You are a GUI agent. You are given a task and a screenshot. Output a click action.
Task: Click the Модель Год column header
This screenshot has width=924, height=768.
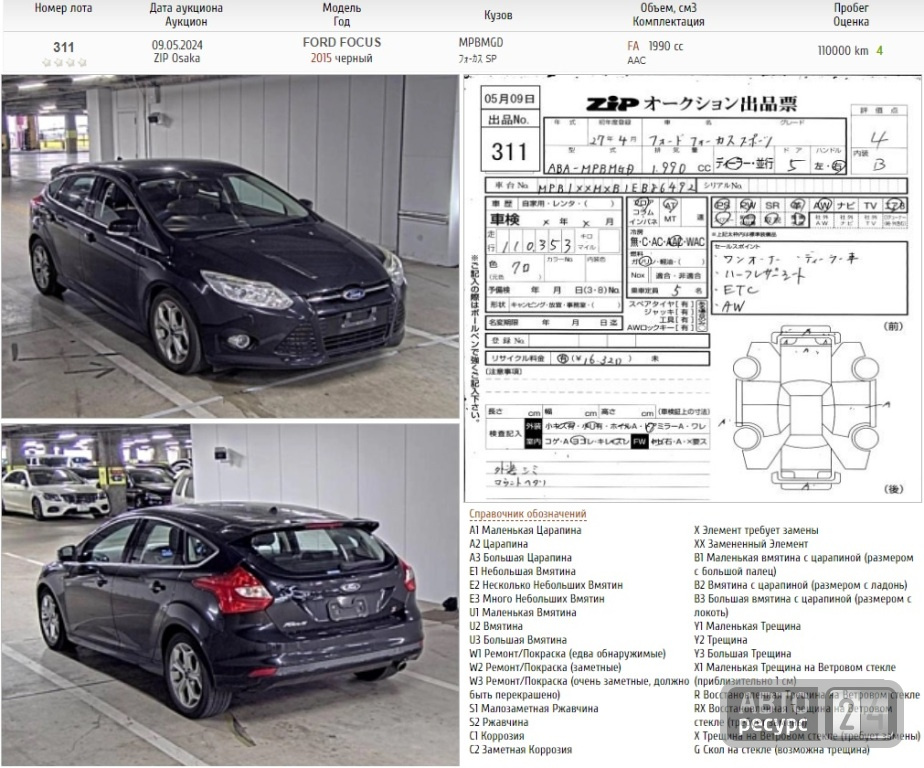tap(342, 15)
